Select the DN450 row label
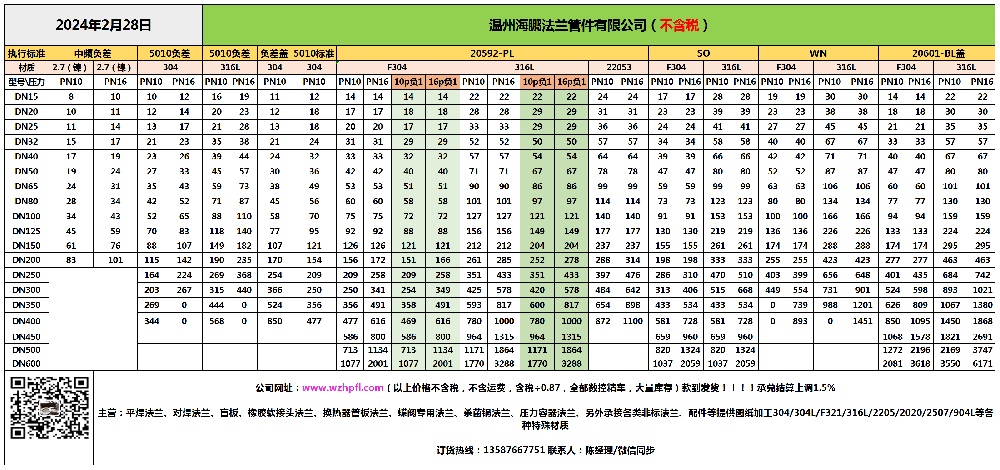1000x470 pixels. click(27, 336)
